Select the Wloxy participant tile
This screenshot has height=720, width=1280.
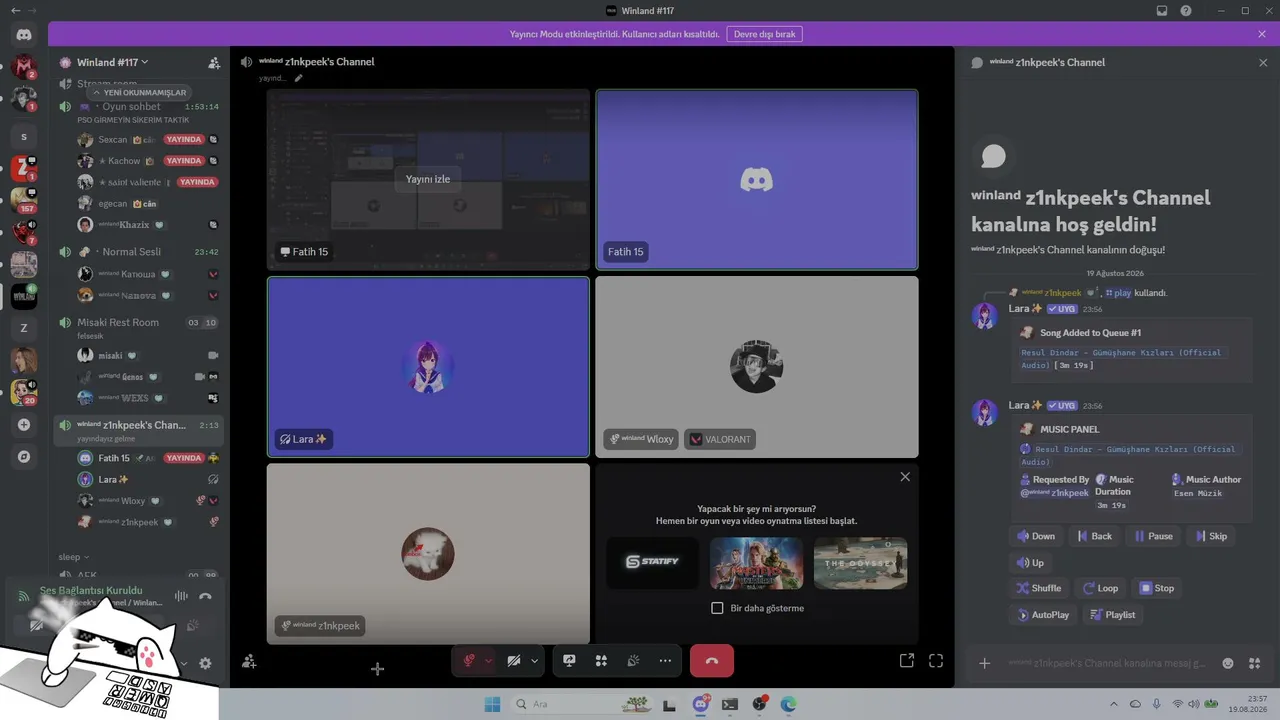click(x=756, y=367)
